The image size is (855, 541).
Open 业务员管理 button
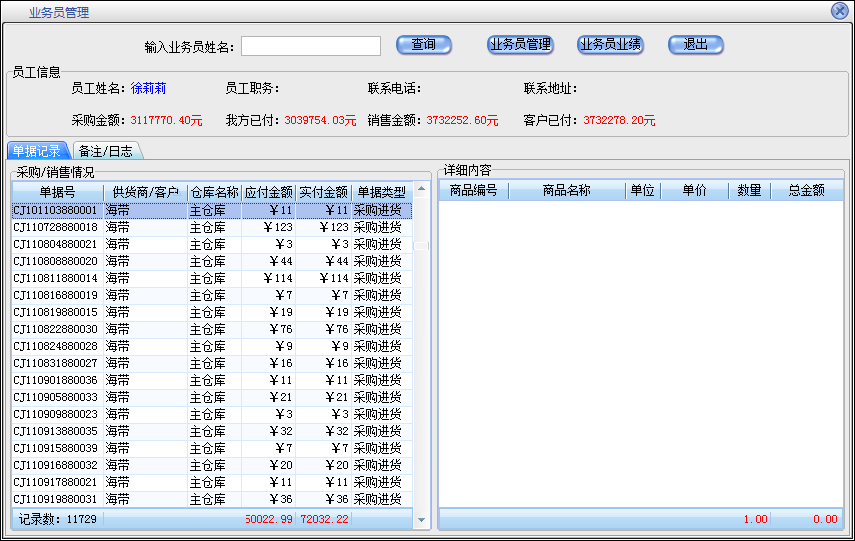pos(520,45)
